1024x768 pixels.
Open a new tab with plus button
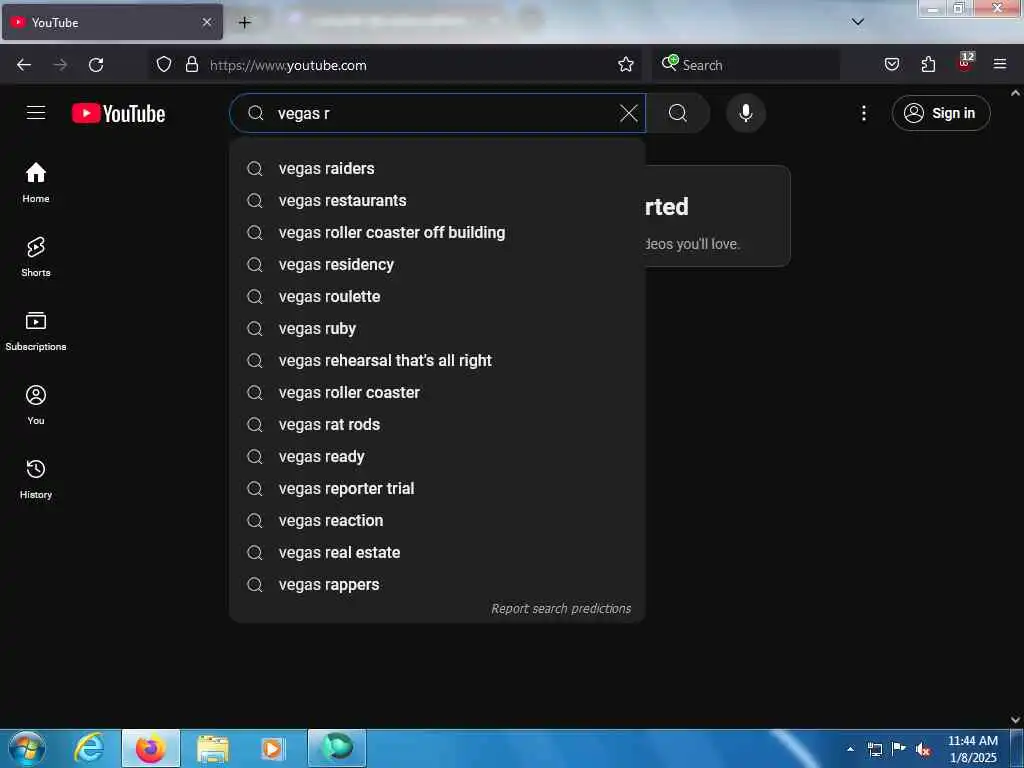coord(244,23)
